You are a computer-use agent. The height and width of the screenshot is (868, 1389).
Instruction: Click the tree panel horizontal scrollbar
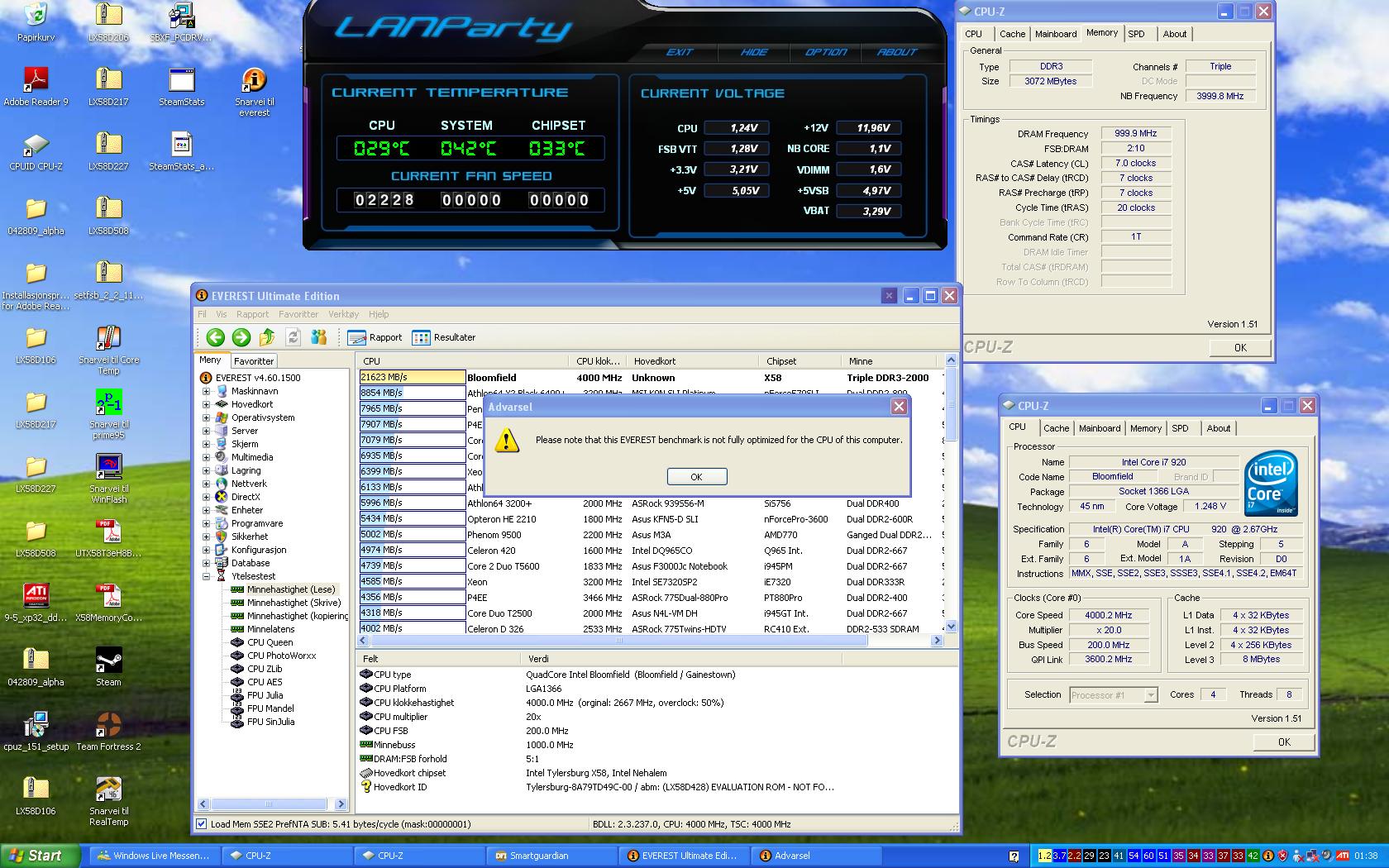pos(270,804)
